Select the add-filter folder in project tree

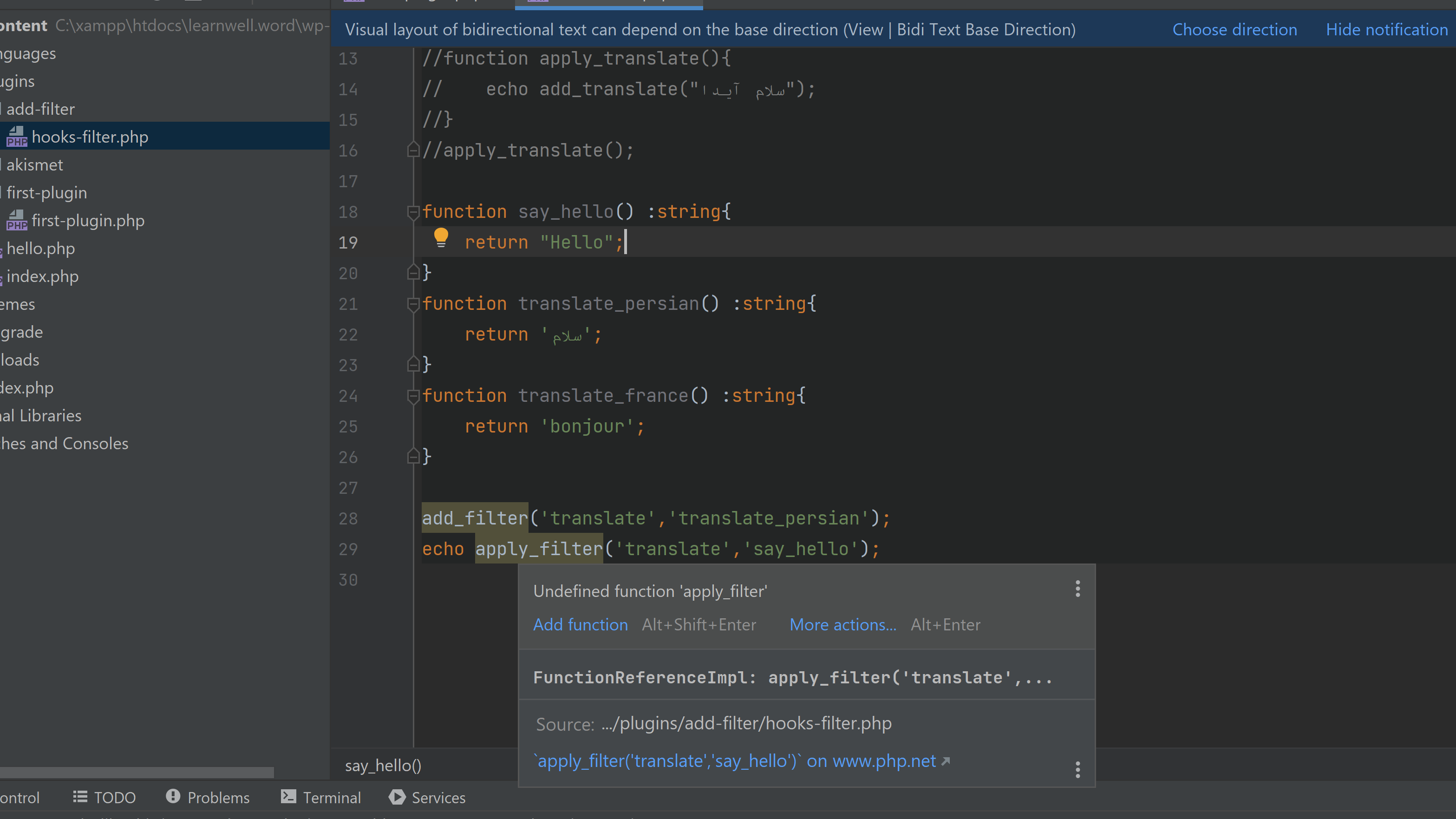pyautogui.click(x=164, y=109)
